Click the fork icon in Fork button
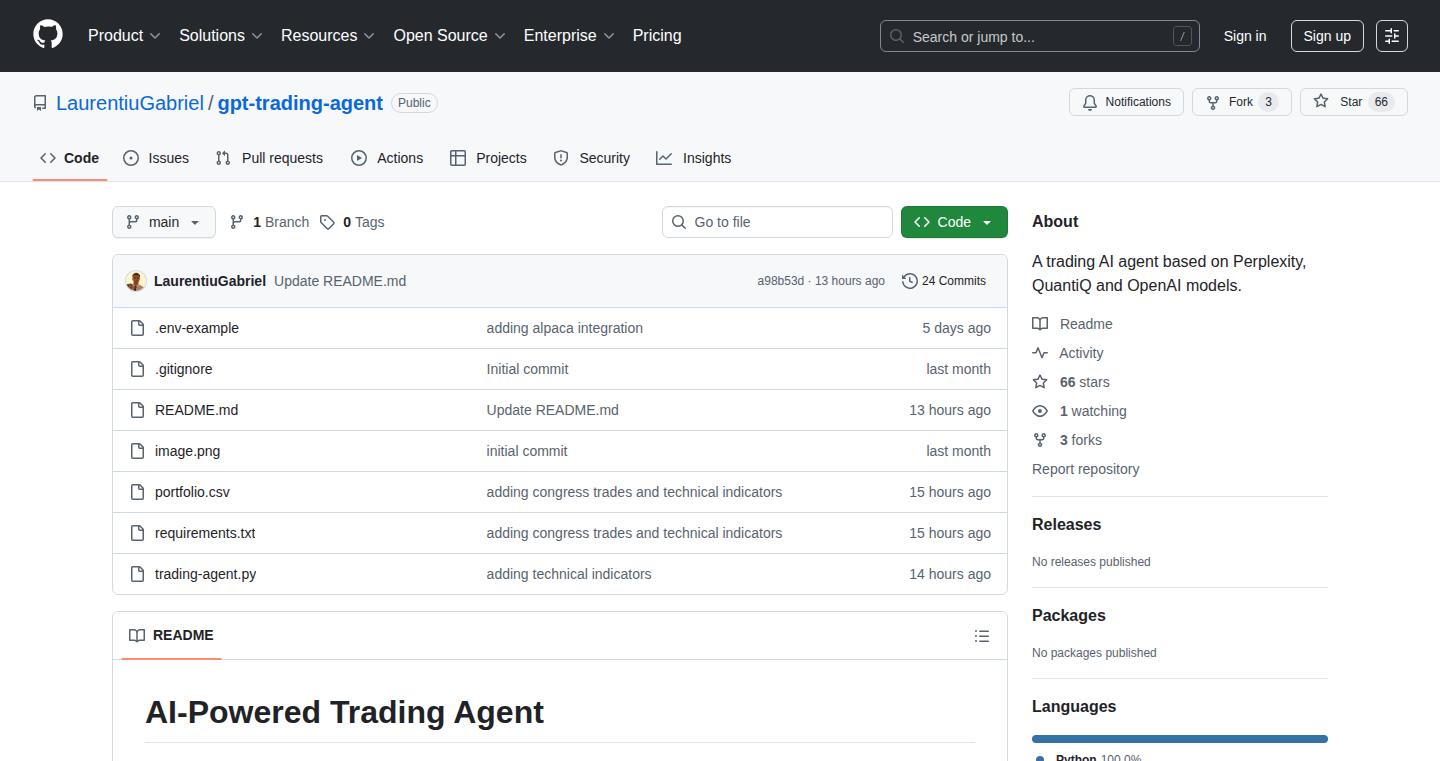Image resolution: width=1440 pixels, height=761 pixels. coord(1213,102)
